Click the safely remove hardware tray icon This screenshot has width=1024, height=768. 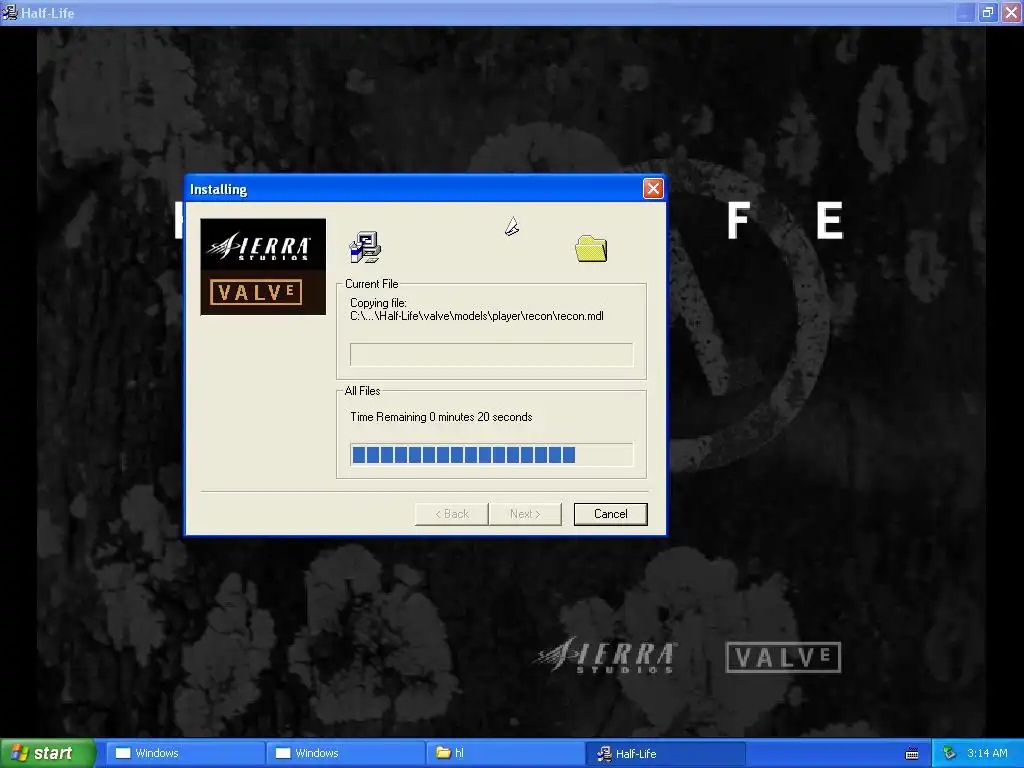point(950,753)
